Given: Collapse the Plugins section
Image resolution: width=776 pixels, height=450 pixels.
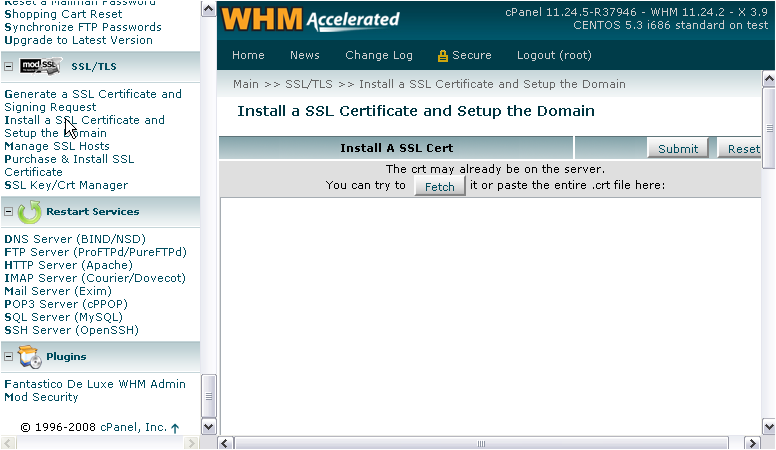Looking at the screenshot, I should click(8, 356).
